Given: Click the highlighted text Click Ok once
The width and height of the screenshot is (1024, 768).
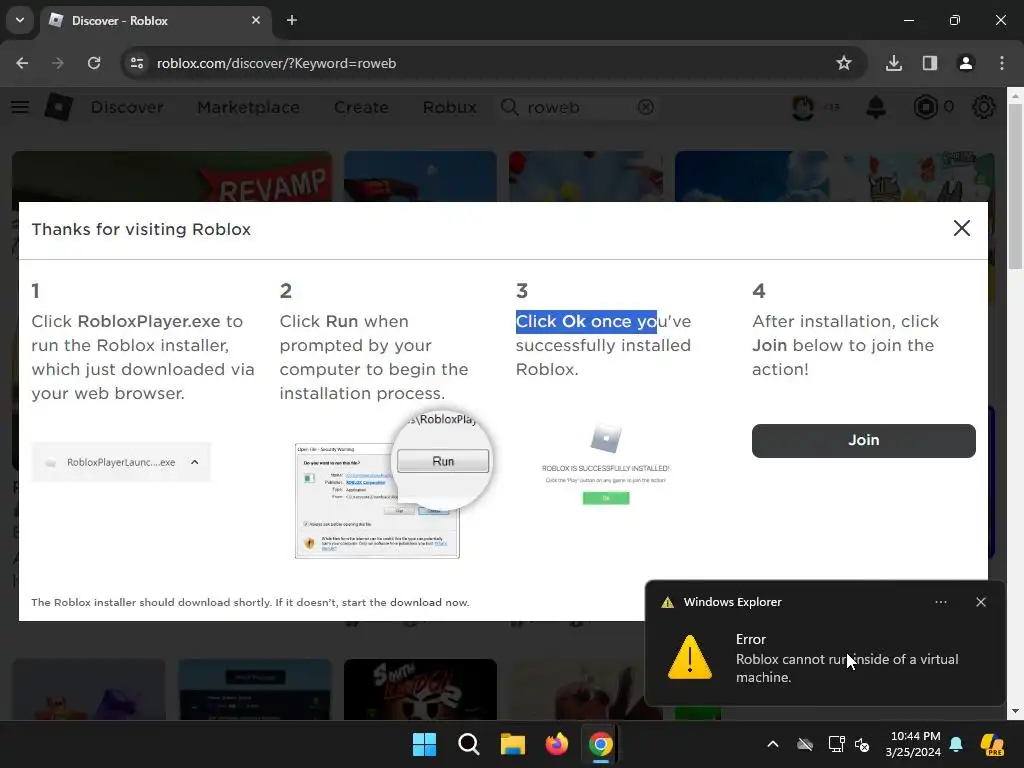Looking at the screenshot, I should click(586, 321).
